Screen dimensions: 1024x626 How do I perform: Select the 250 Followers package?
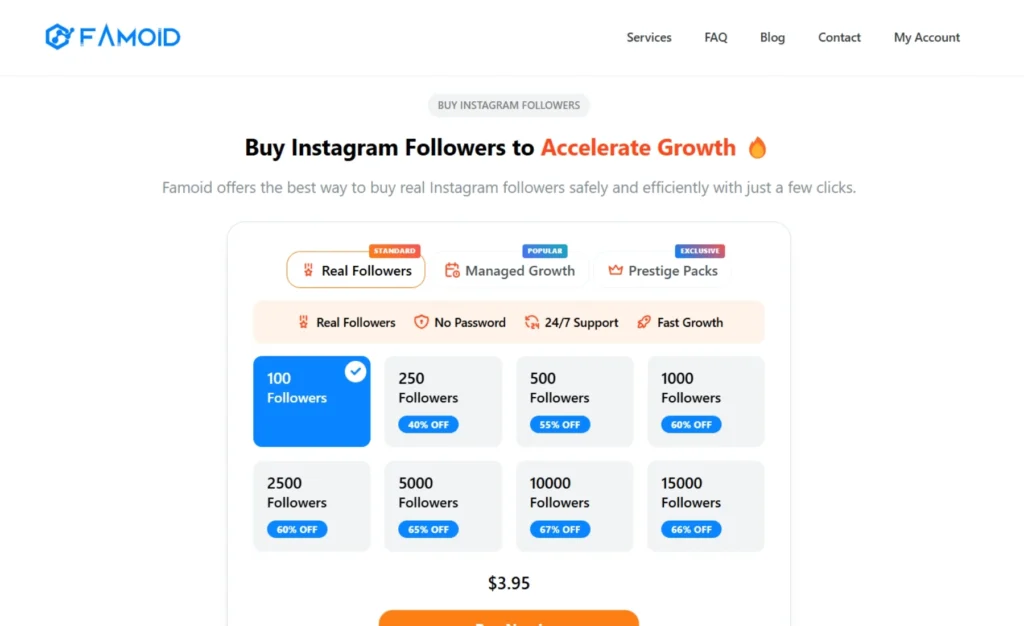pos(443,401)
